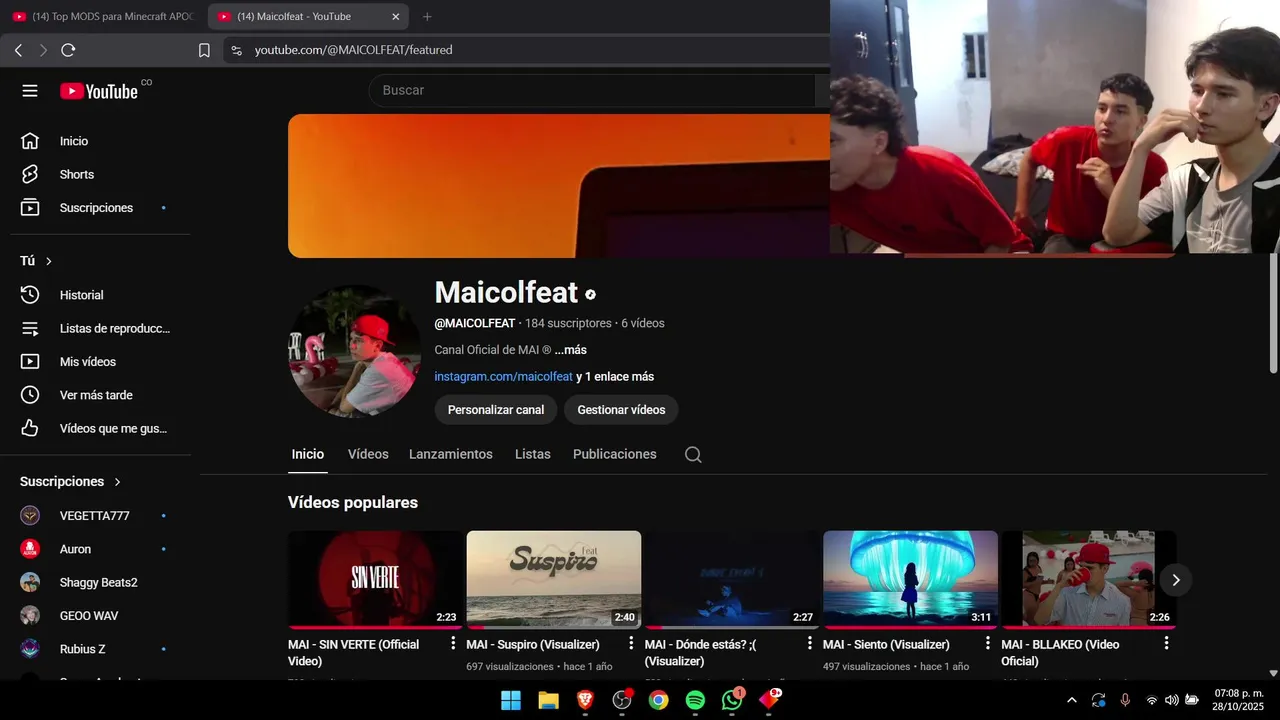The width and height of the screenshot is (1280, 720).
Task: Open the volume control in system tray
Action: pyautogui.click(x=1171, y=700)
